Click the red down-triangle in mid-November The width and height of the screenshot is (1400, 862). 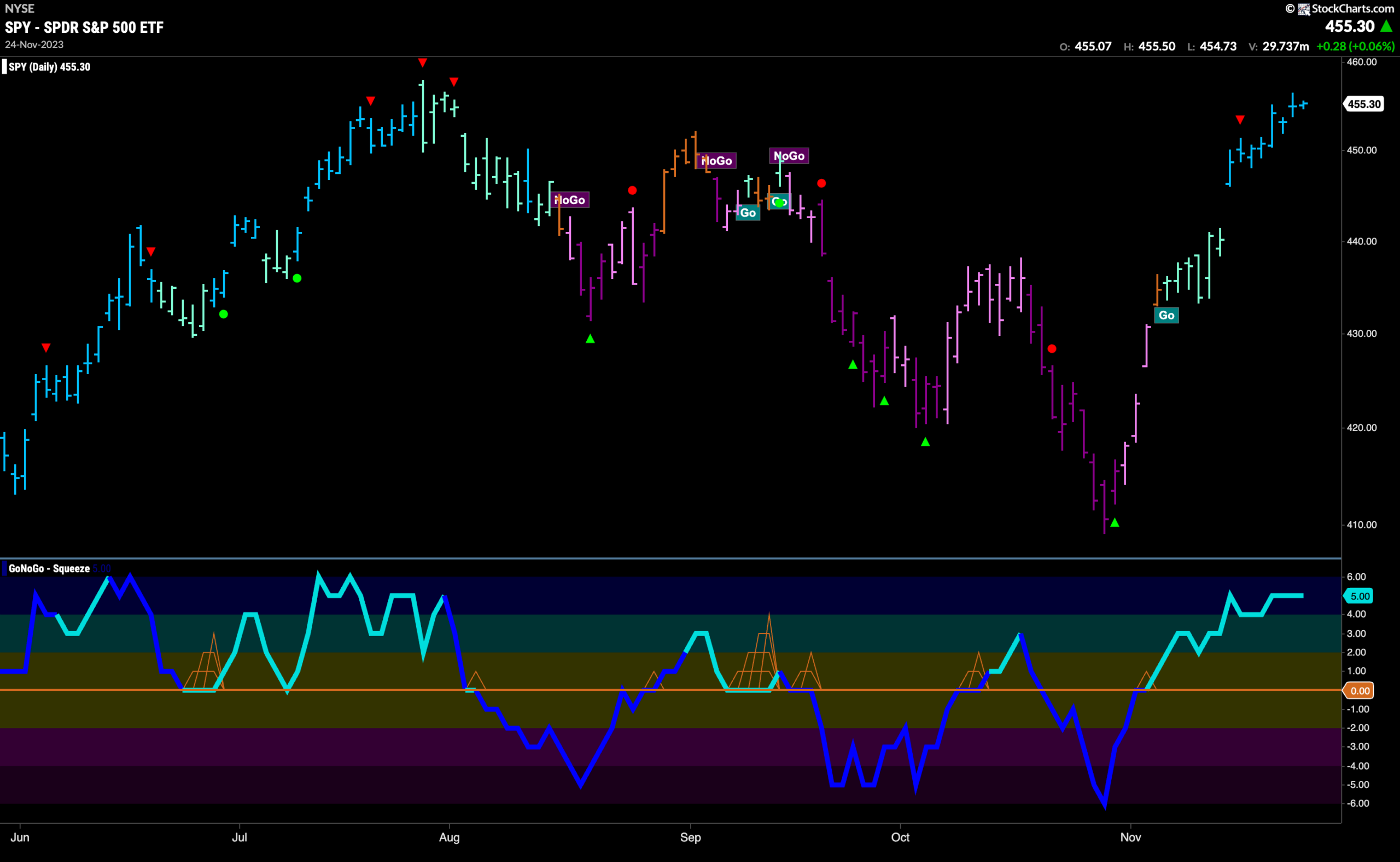pyautogui.click(x=1240, y=120)
